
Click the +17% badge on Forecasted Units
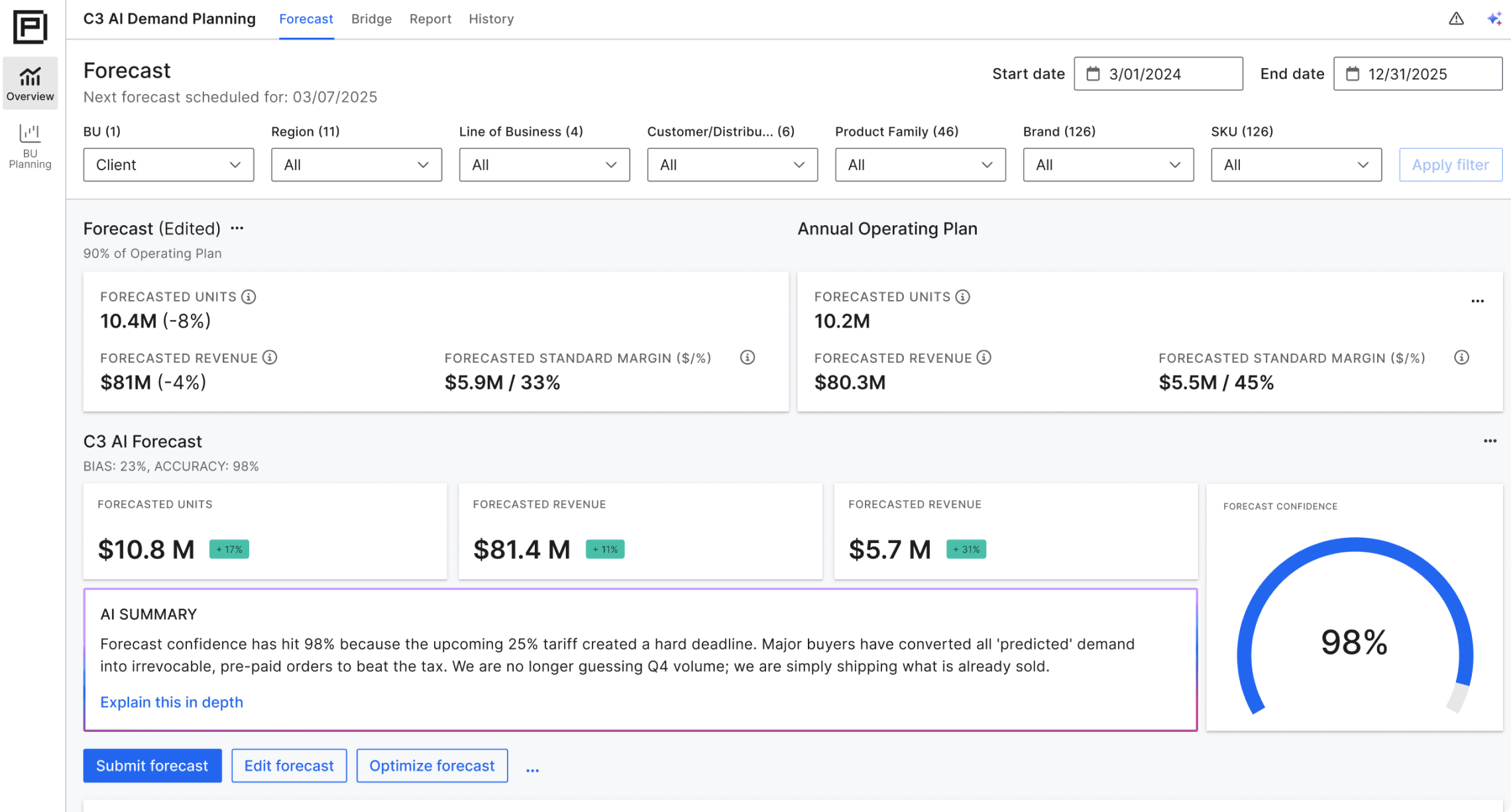229,549
